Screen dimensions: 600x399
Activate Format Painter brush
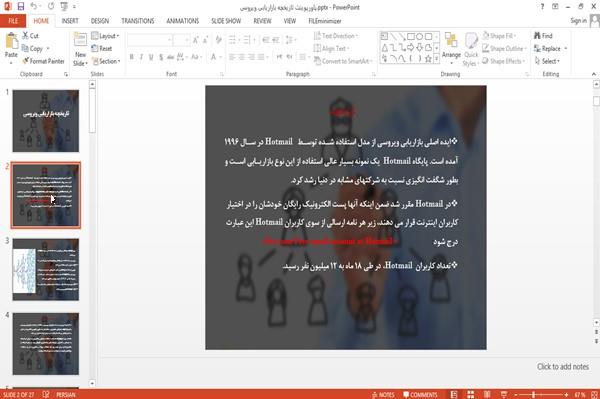coord(43,61)
